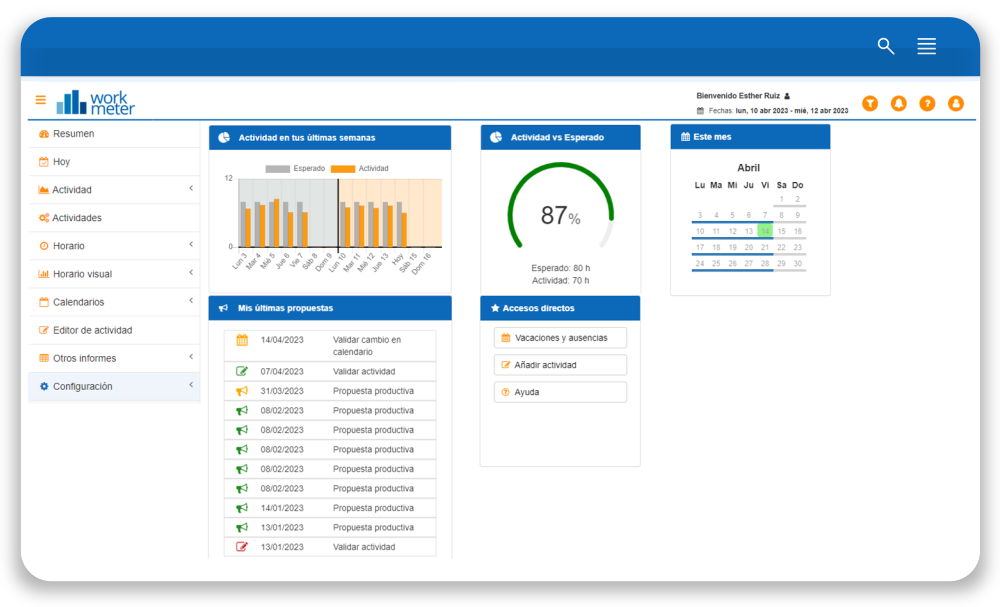Image resolution: width=1000 pixels, height=607 pixels.
Task: Open the Editor de actividad pencil icon
Action: point(43,330)
